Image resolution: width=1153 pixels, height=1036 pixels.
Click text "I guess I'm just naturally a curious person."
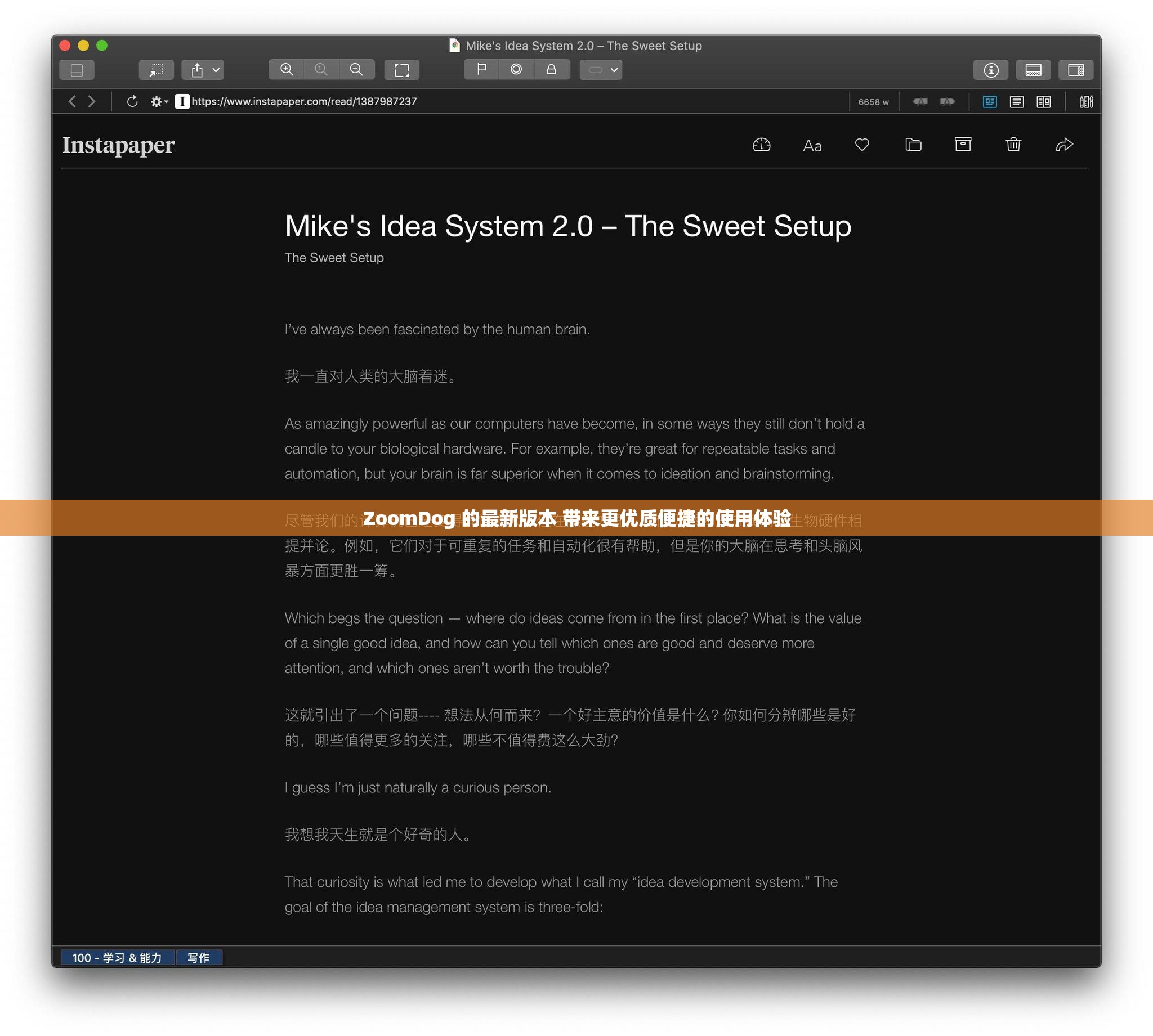(x=418, y=788)
